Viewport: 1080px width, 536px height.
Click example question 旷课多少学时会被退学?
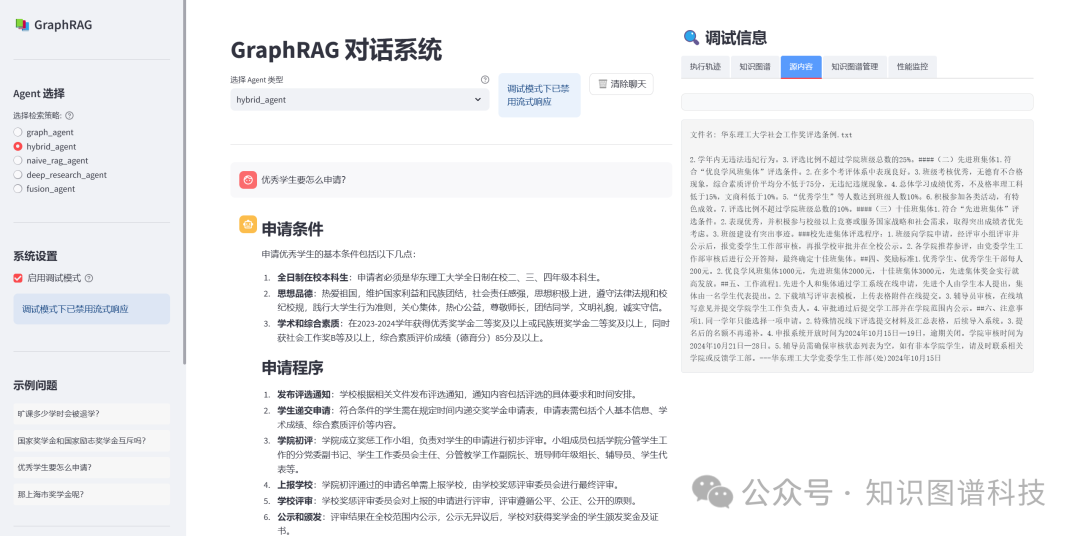pyautogui.click(x=92, y=414)
